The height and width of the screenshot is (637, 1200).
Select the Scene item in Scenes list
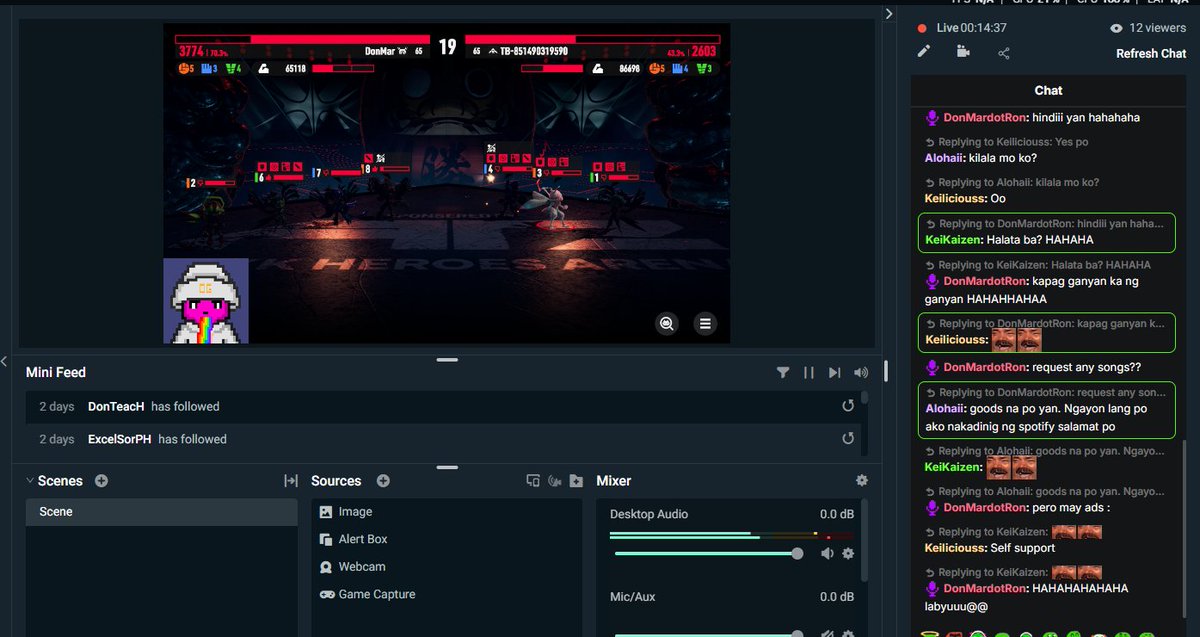point(161,512)
